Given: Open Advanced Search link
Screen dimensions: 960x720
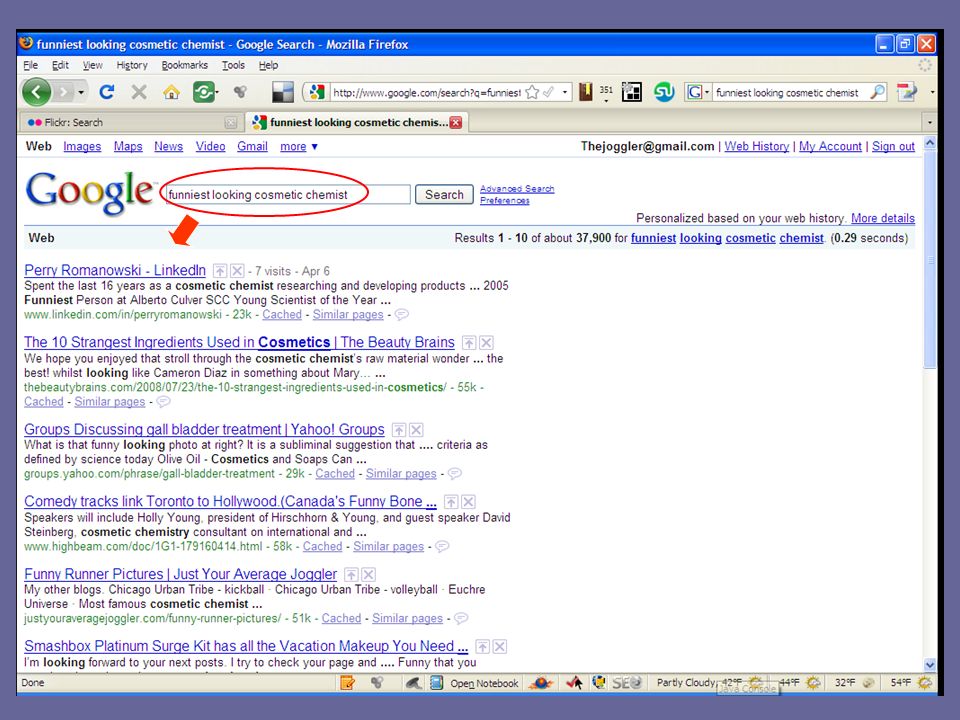Looking at the screenshot, I should click(517, 189).
